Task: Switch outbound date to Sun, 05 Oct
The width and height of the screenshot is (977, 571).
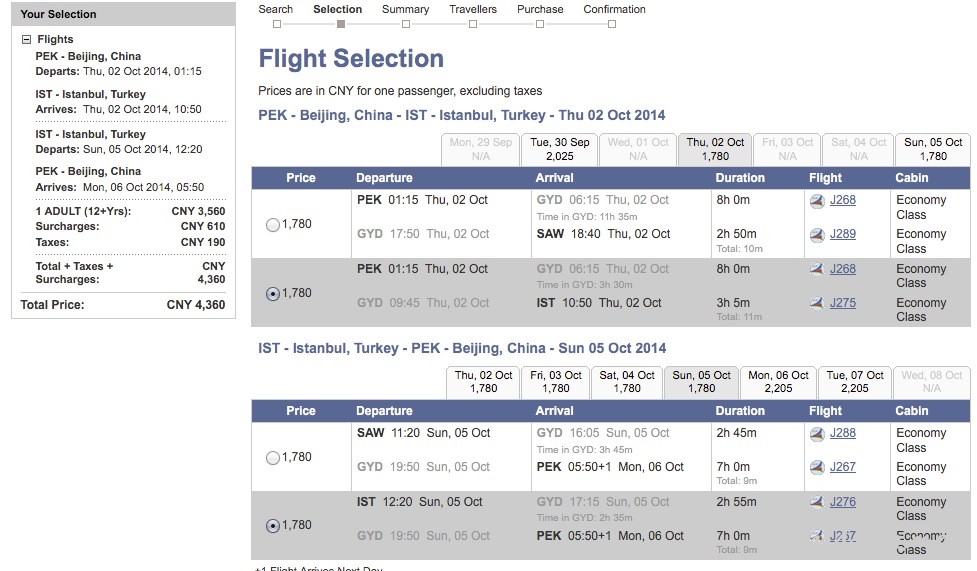Action: point(932,149)
